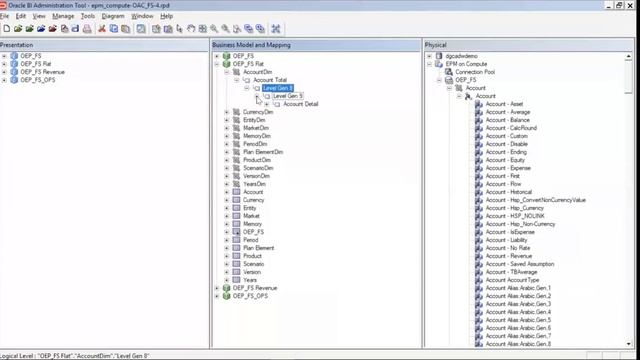This screenshot has width=640, height=360.
Task: Collapse EPM on Compute in Physical pane
Action: [x=429, y=64]
